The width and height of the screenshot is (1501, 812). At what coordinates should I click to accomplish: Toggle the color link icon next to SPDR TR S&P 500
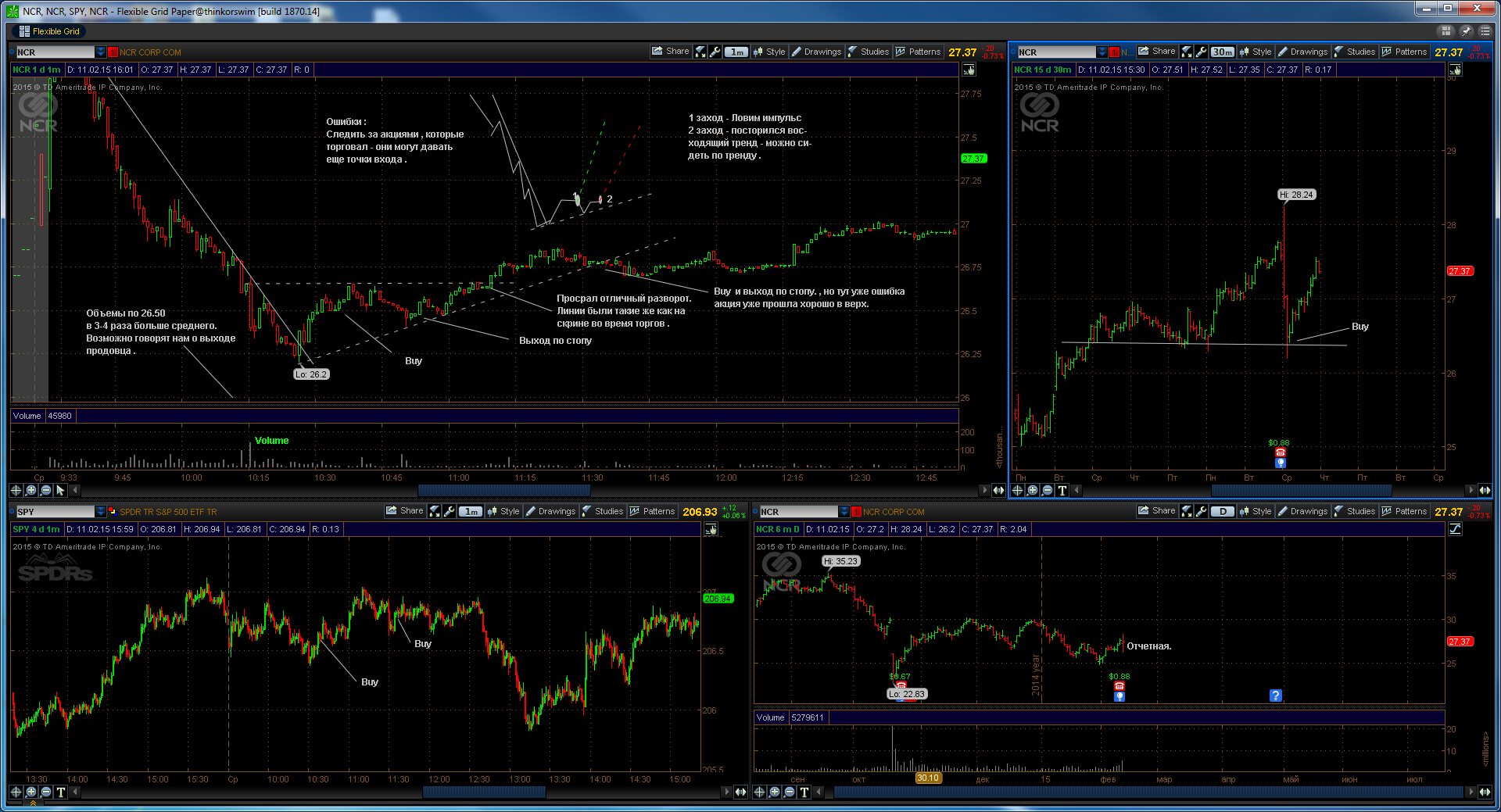click(x=113, y=512)
